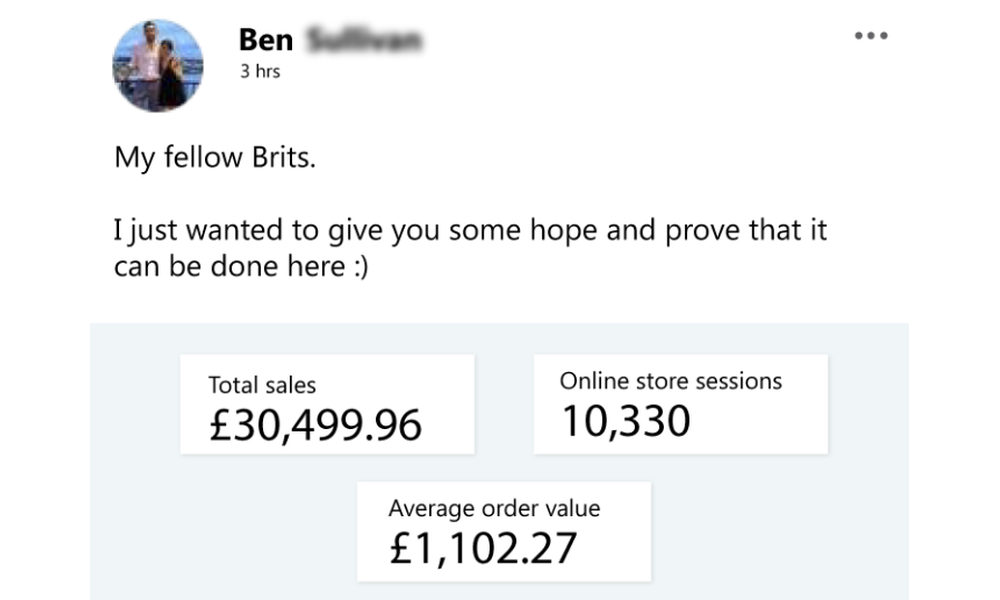The height and width of the screenshot is (600, 1000).
Task: Select the Online store sessions stat card
Action: (x=681, y=403)
